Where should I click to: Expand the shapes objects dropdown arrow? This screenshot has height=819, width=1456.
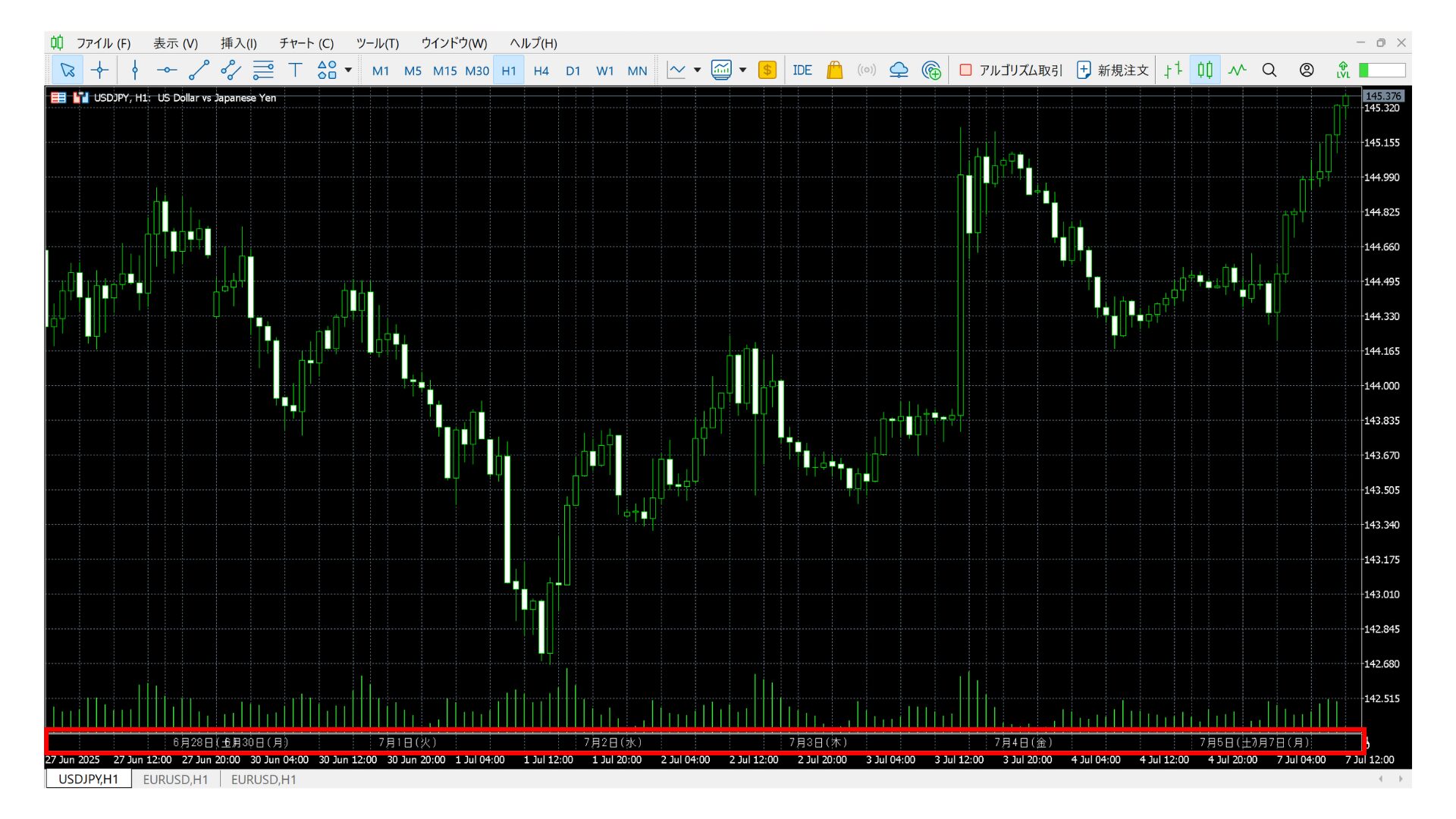pyautogui.click(x=349, y=71)
